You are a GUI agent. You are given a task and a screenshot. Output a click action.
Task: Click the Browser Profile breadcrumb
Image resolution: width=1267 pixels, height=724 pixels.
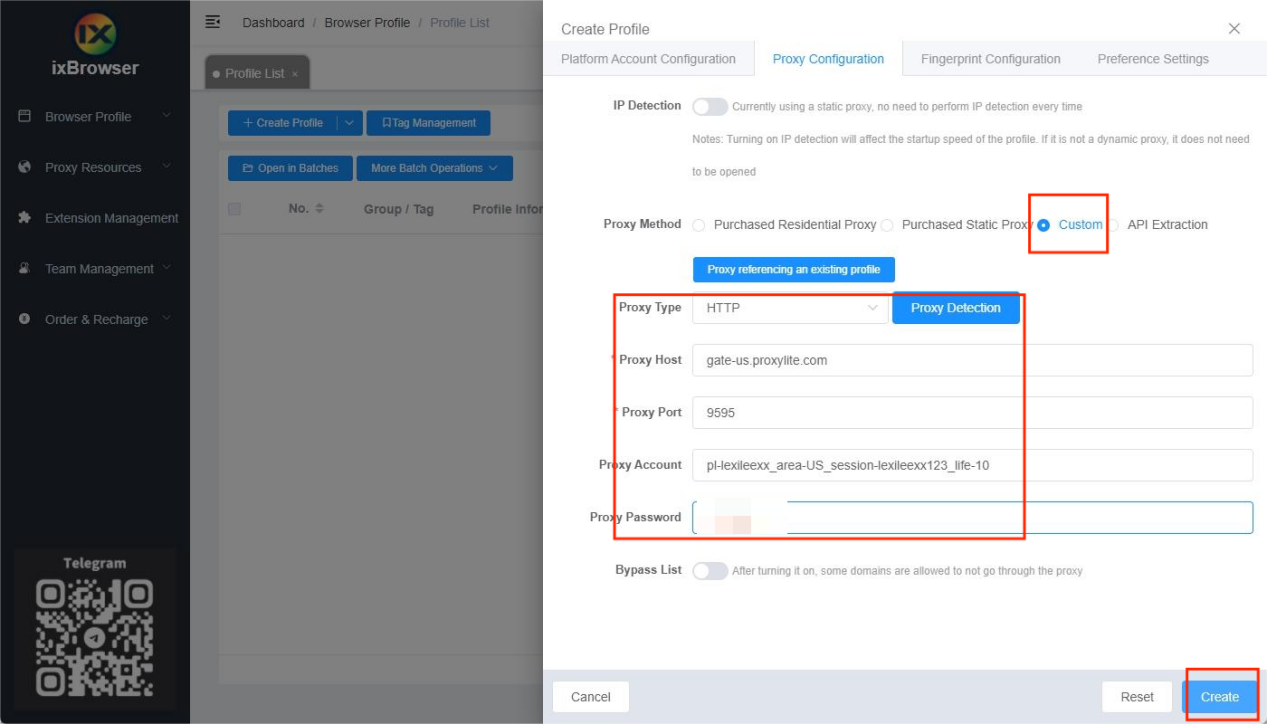pos(367,22)
